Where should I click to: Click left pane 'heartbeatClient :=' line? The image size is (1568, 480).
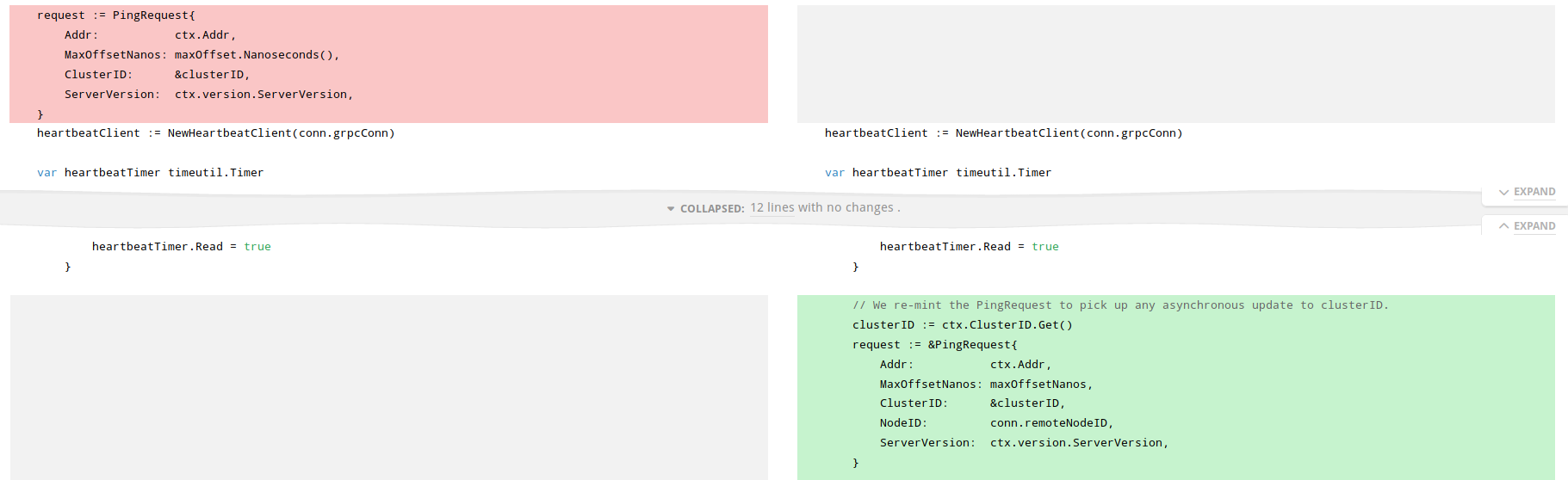215,133
